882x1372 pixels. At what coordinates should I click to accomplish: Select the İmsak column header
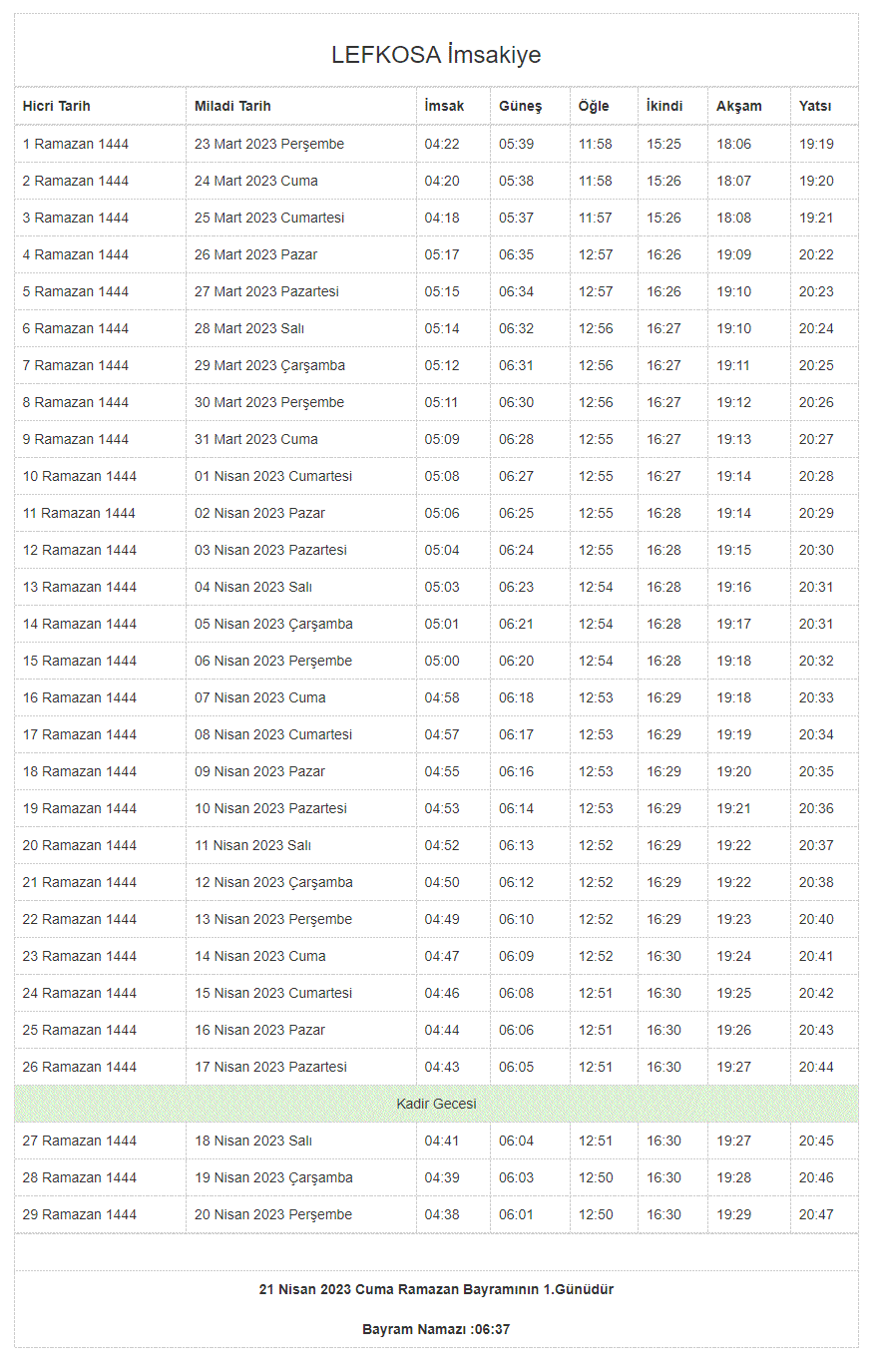coord(444,106)
